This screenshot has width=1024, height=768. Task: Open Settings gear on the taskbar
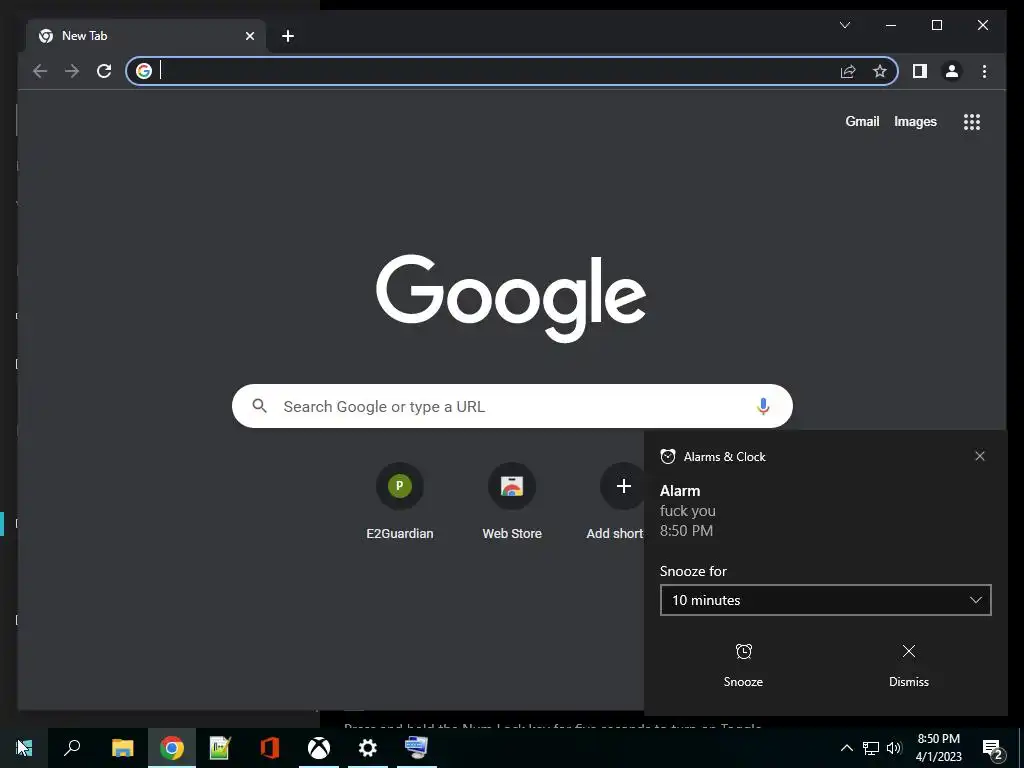click(368, 748)
